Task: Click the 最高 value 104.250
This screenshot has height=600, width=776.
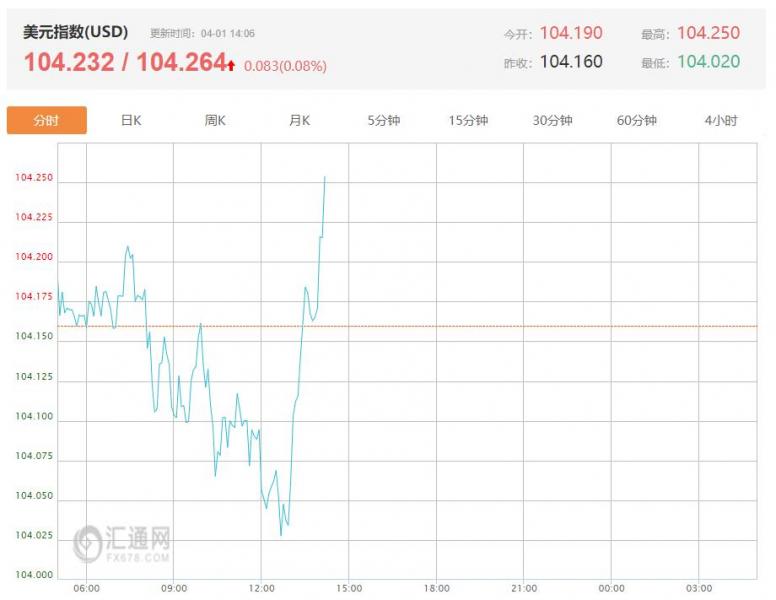Action: (x=708, y=33)
